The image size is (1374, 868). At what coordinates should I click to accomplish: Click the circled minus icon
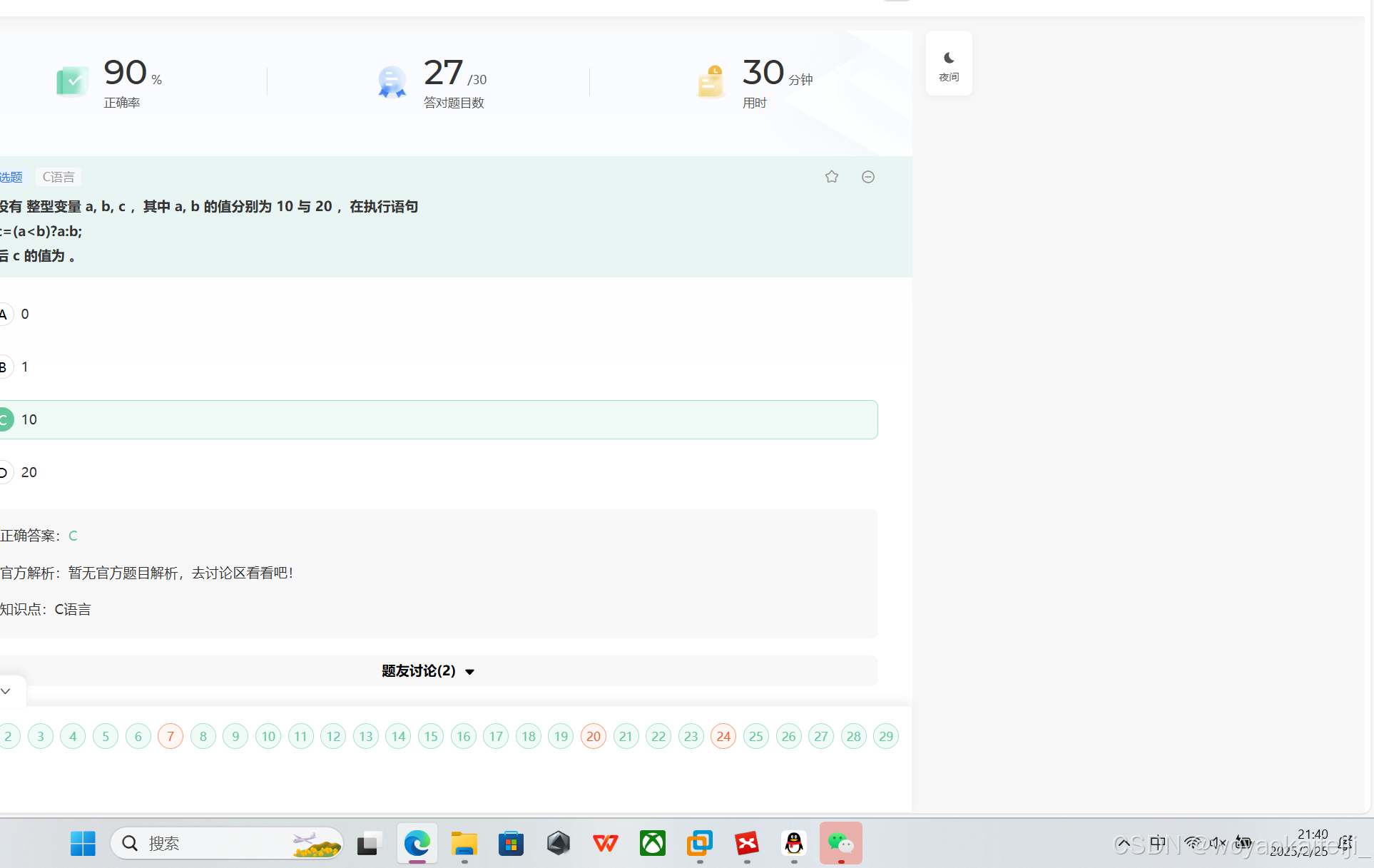coord(867,177)
